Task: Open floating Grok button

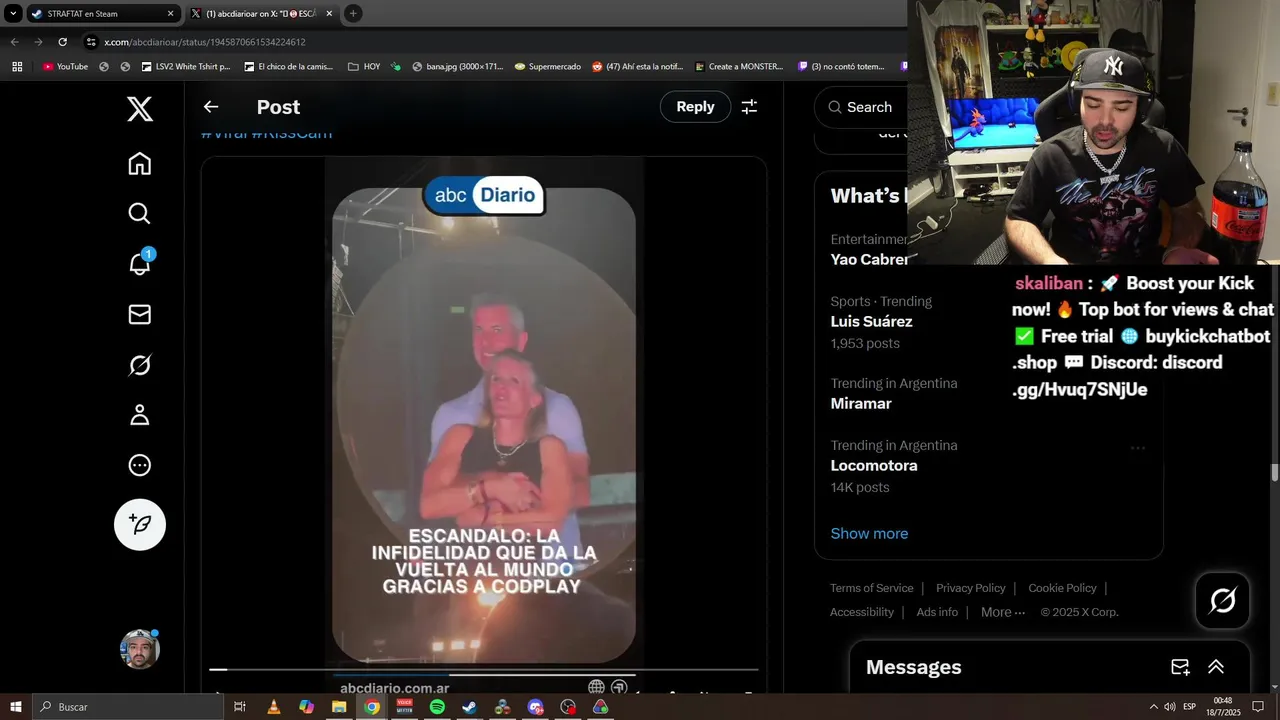Action: coord(1222,600)
